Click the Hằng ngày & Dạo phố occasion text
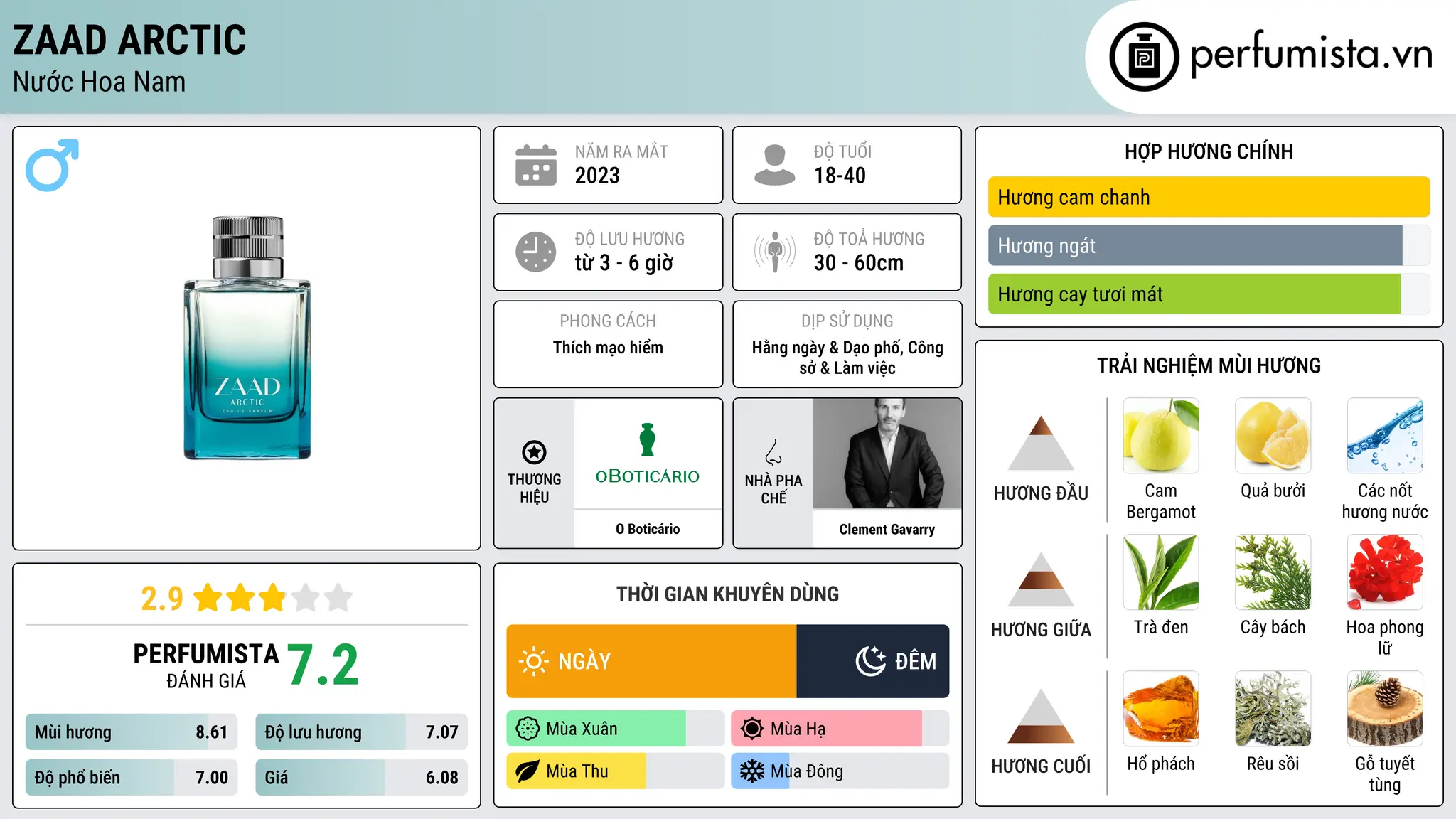The image size is (1456, 819). tap(847, 358)
